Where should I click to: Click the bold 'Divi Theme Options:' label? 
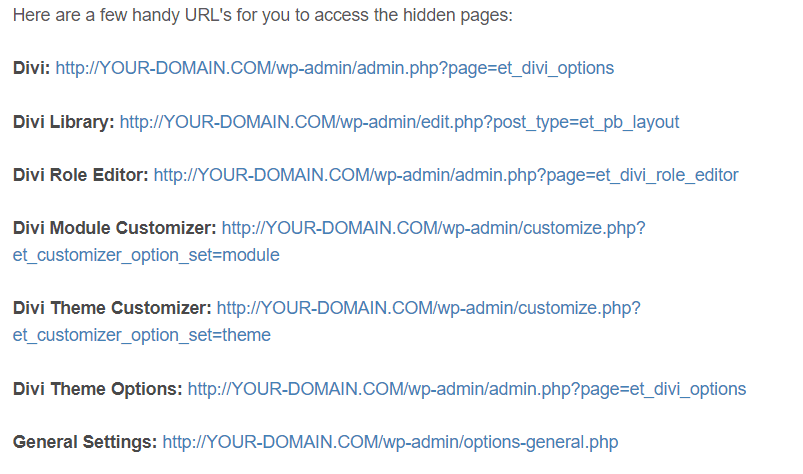point(98,389)
